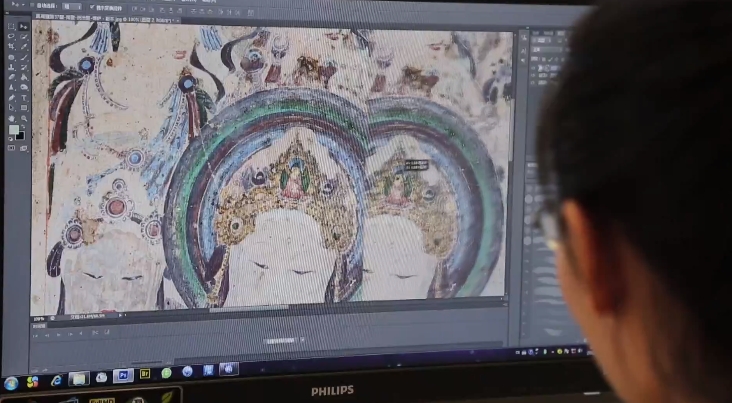Select the Lasso tool
The image size is (732, 403).
(x=11, y=36)
